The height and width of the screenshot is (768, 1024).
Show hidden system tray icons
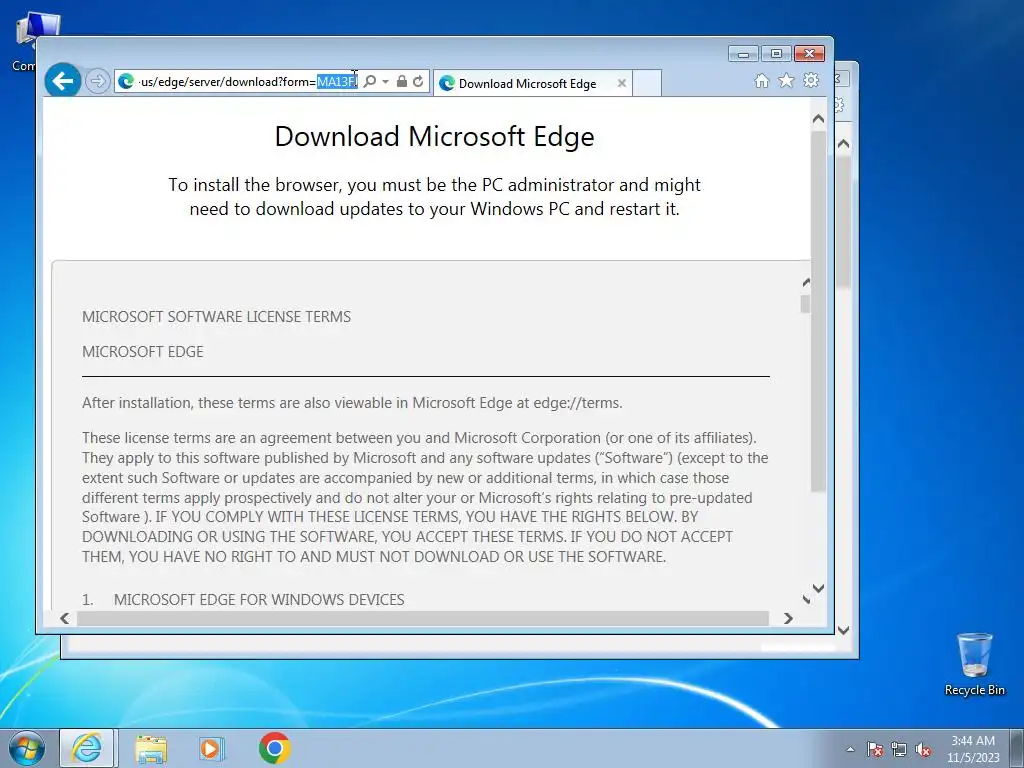pyautogui.click(x=850, y=749)
